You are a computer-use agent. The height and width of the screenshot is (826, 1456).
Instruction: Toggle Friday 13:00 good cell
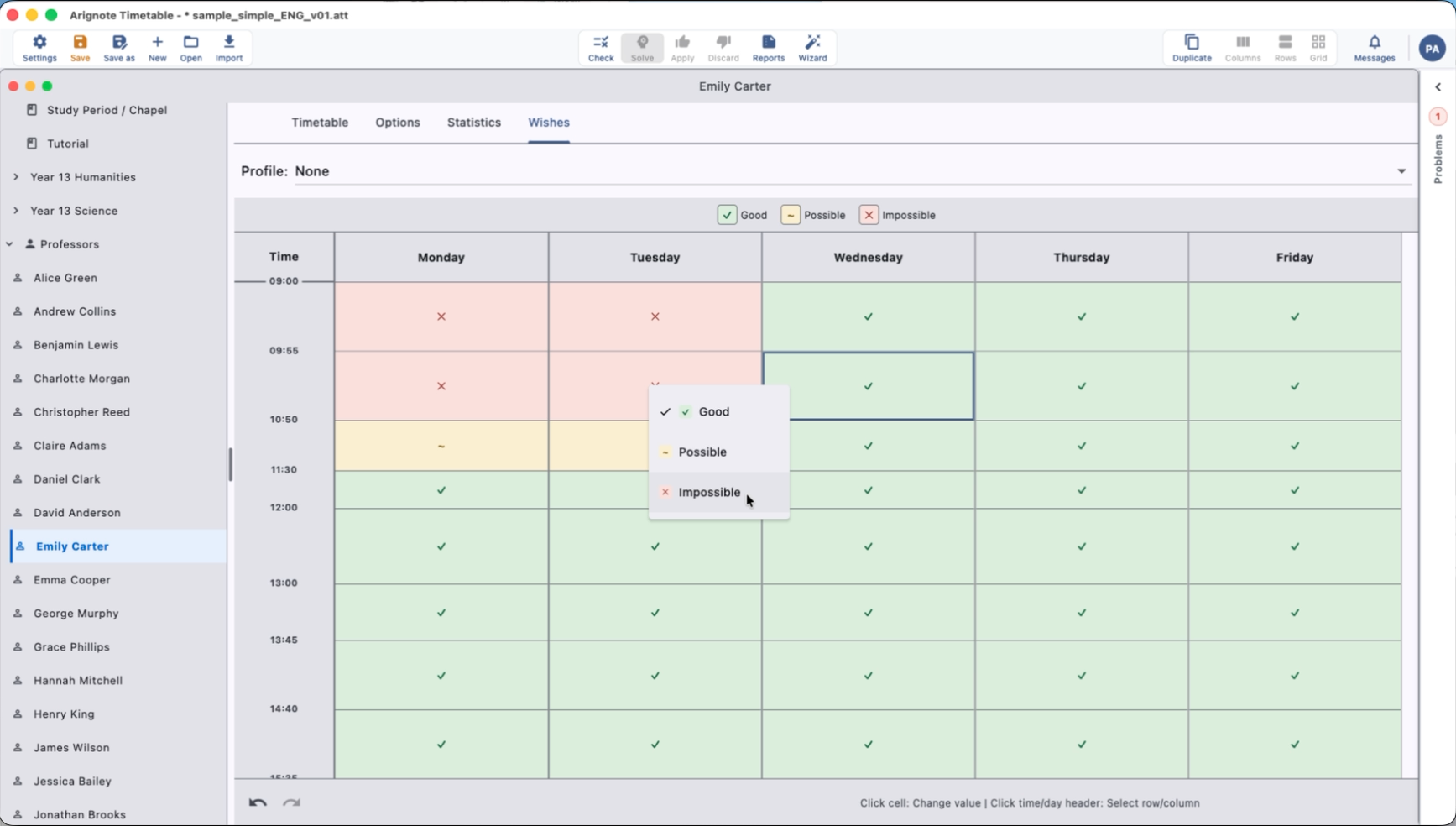(x=1295, y=613)
